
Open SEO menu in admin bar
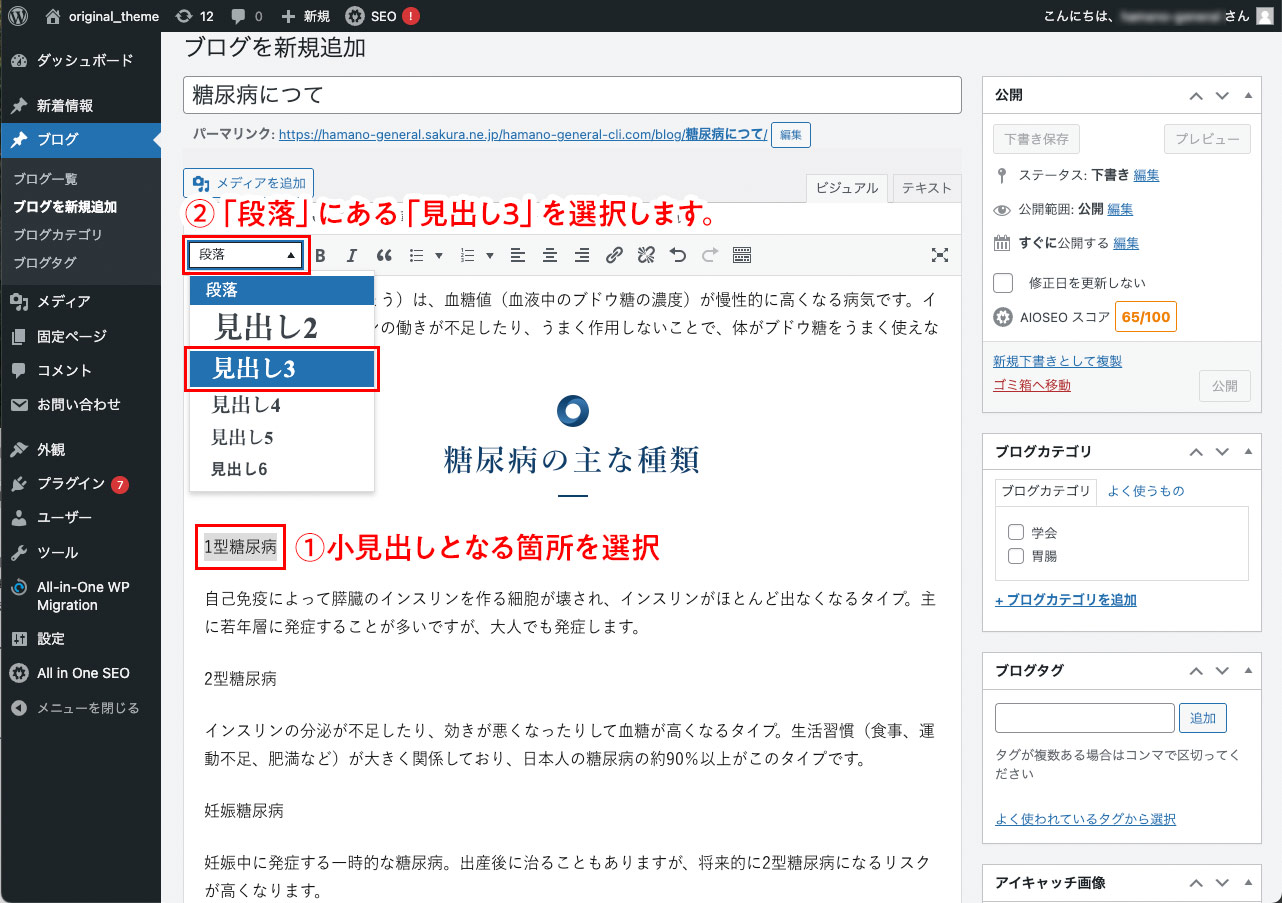[382, 16]
